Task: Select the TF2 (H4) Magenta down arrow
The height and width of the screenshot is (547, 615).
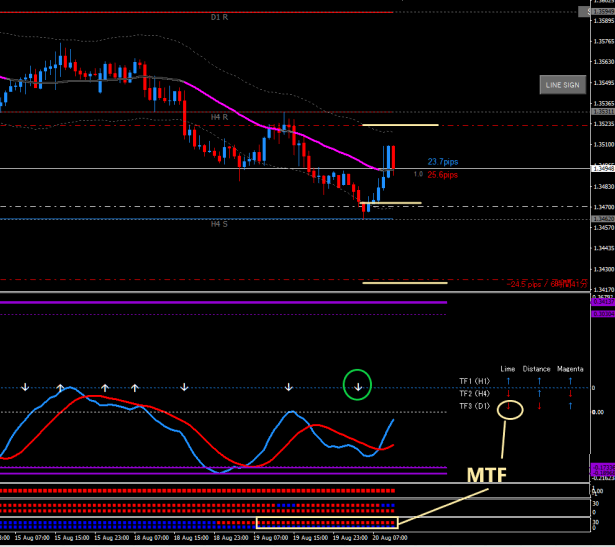Action: pos(570,393)
